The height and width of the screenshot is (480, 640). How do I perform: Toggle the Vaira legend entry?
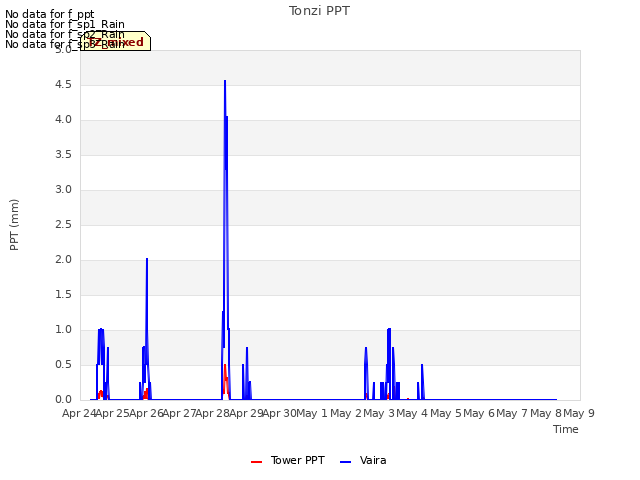pos(363,460)
